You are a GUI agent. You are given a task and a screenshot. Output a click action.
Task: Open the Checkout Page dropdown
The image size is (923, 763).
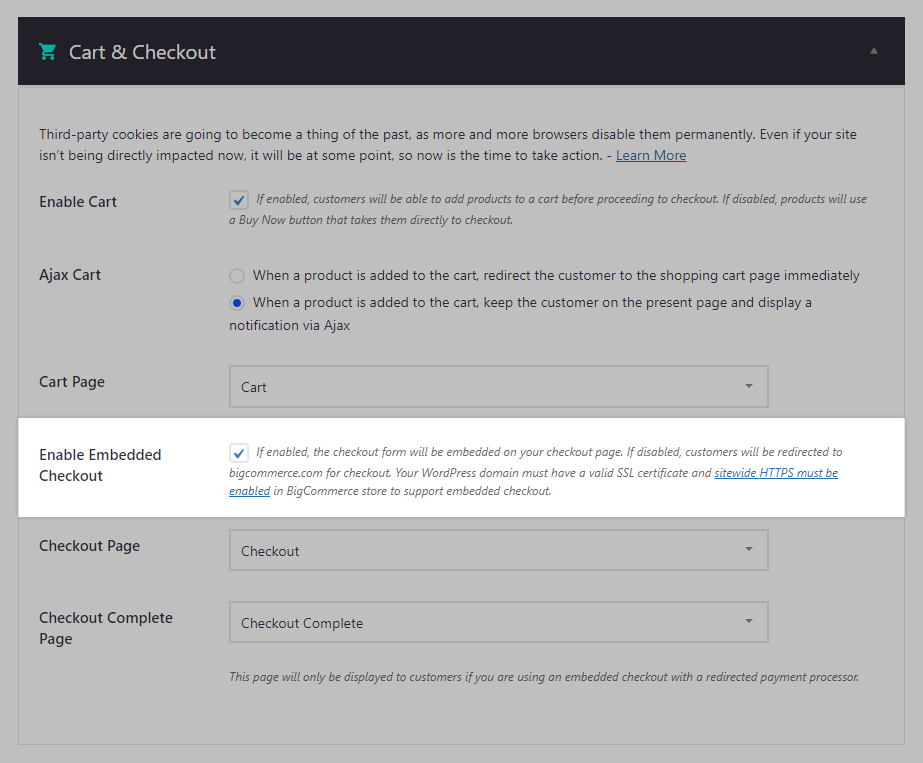click(499, 550)
